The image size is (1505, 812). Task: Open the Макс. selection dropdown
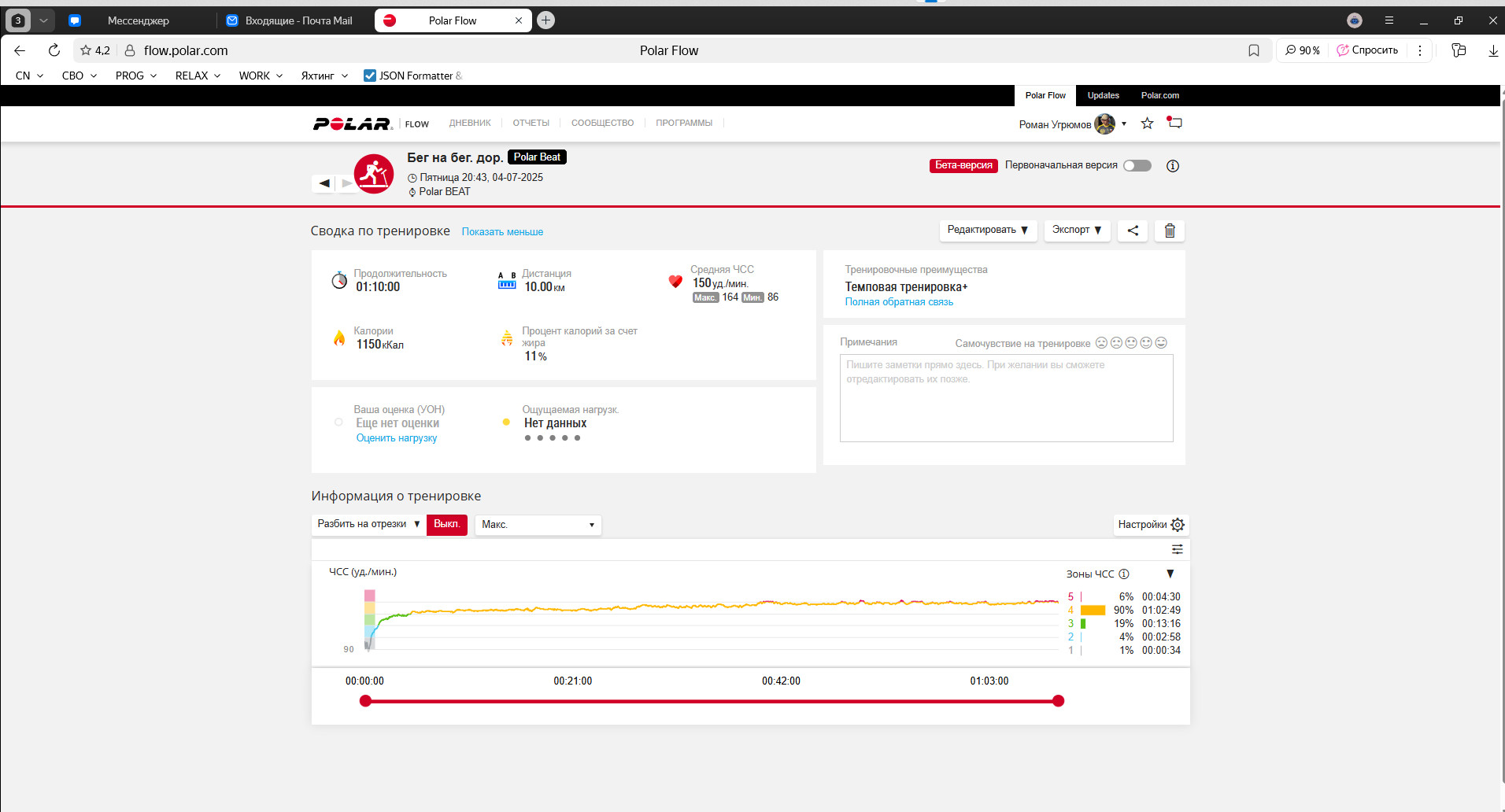click(538, 525)
